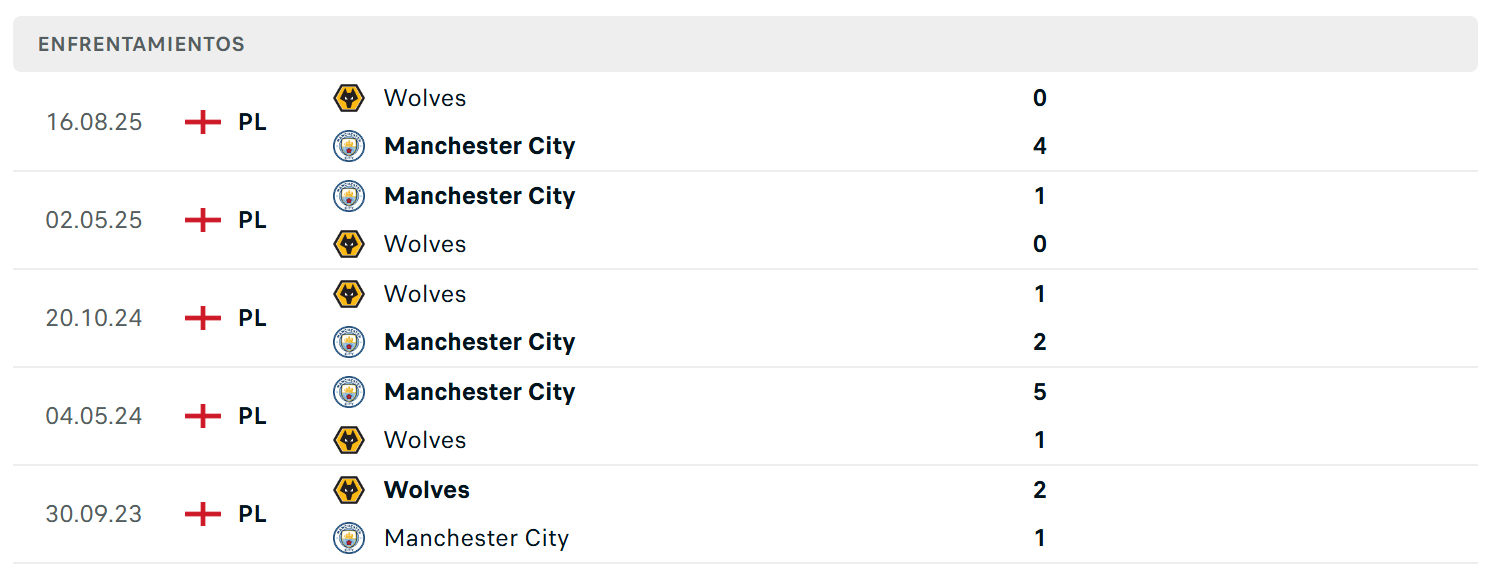Click PL league label for 04.05.24 match
1492x582 pixels.
tap(253, 416)
